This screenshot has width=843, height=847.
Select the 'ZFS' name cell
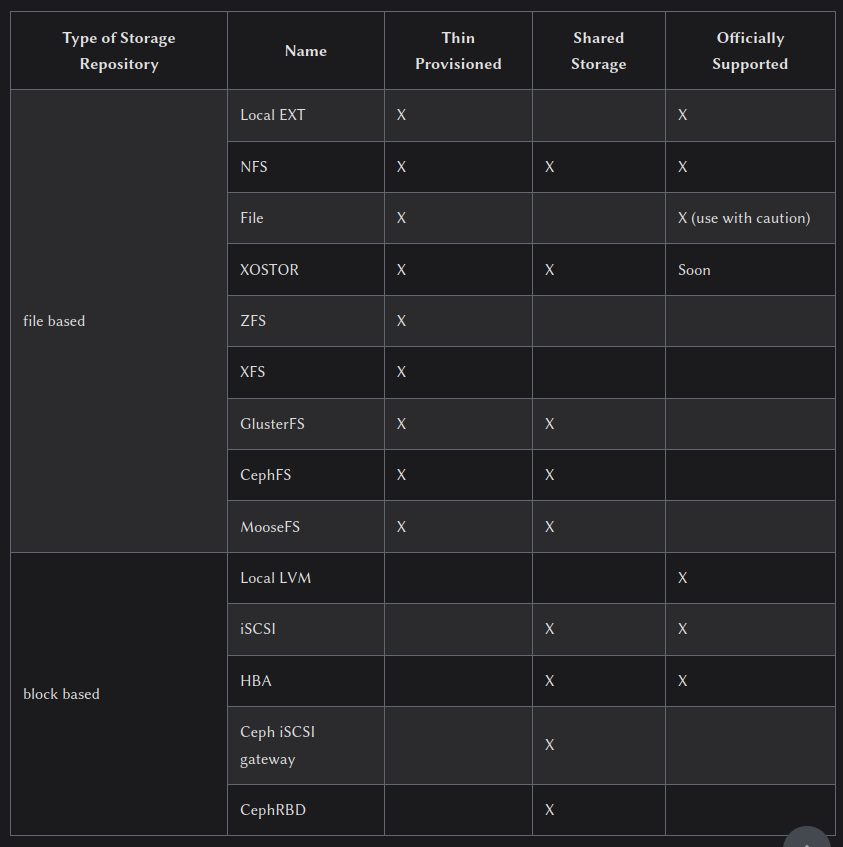253,321
